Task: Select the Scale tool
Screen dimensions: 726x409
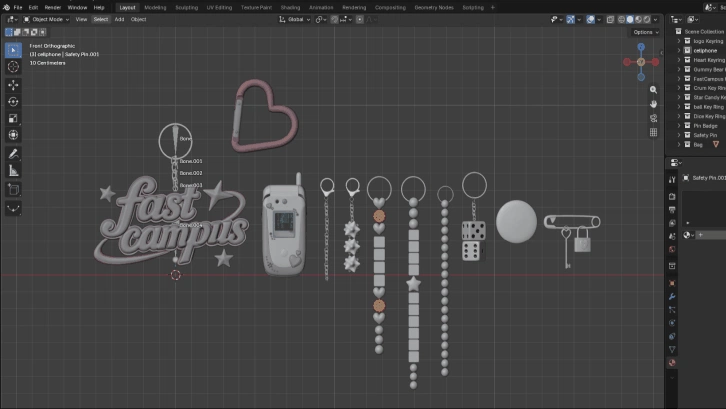Action: [x=13, y=119]
